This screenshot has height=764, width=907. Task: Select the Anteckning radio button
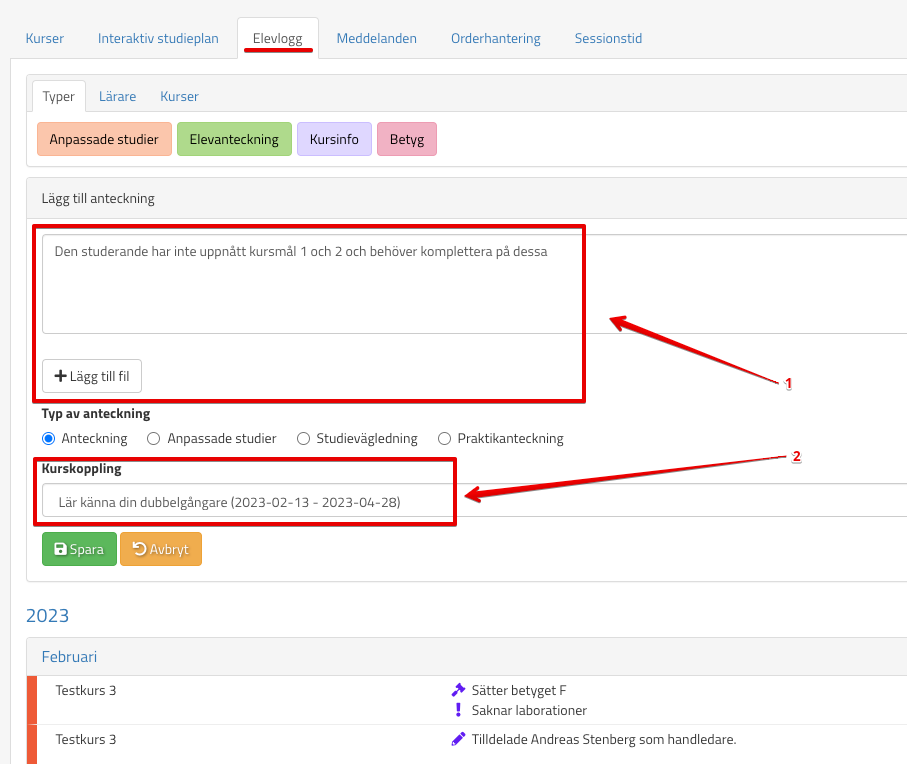click(48, 438)
